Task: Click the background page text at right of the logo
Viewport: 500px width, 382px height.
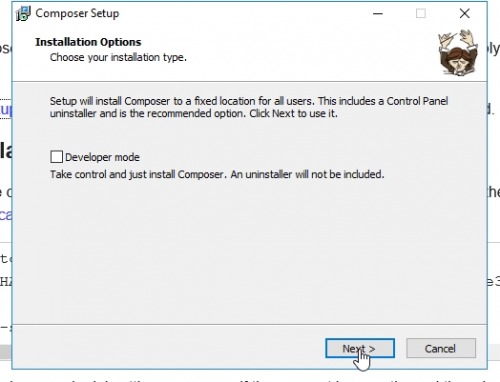Action: [494, 49]
